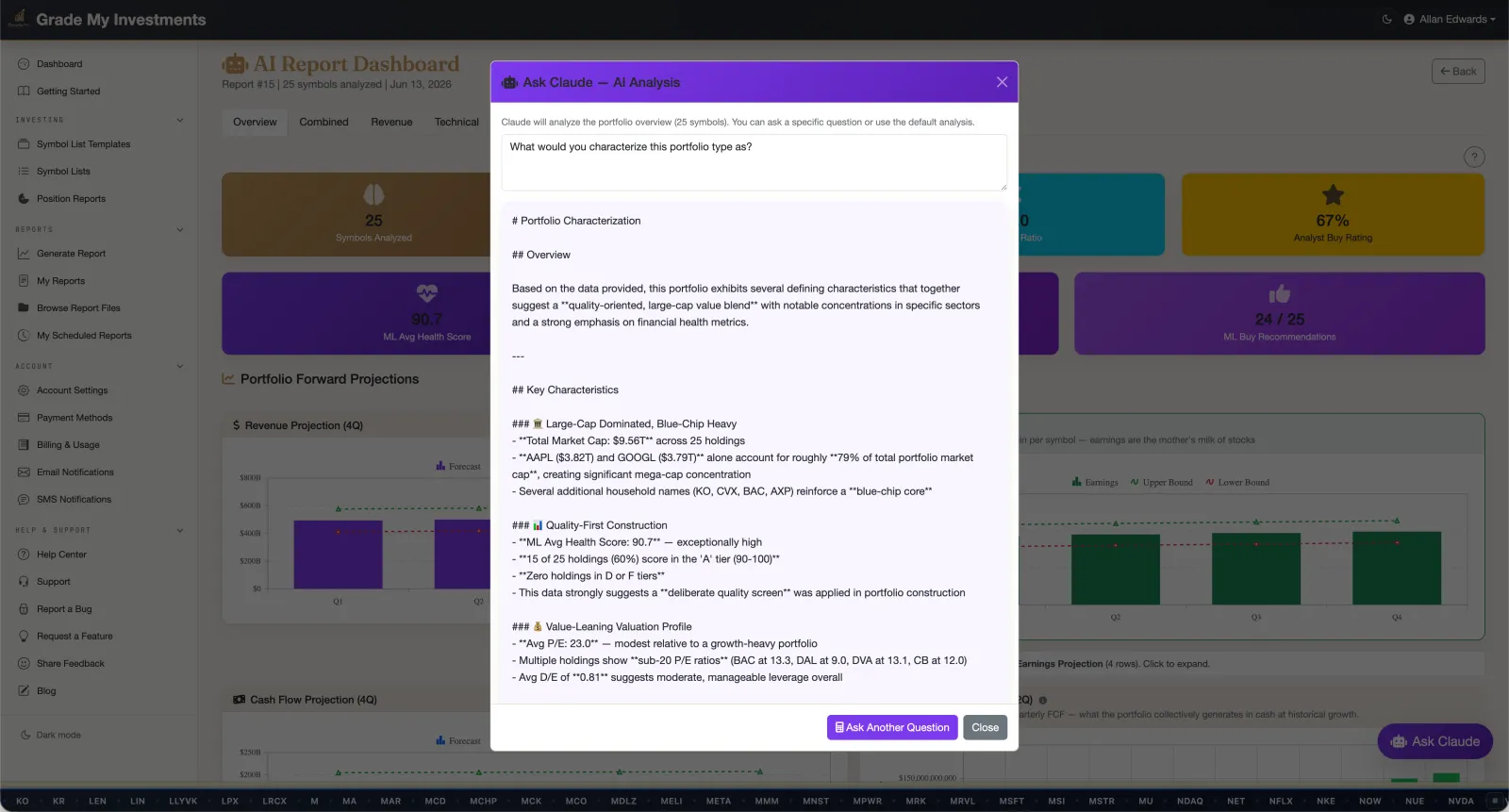This screenshot has height=812, width=1509.
Task: Click the SMS Notifications chat icon
Action: (24, 500)
